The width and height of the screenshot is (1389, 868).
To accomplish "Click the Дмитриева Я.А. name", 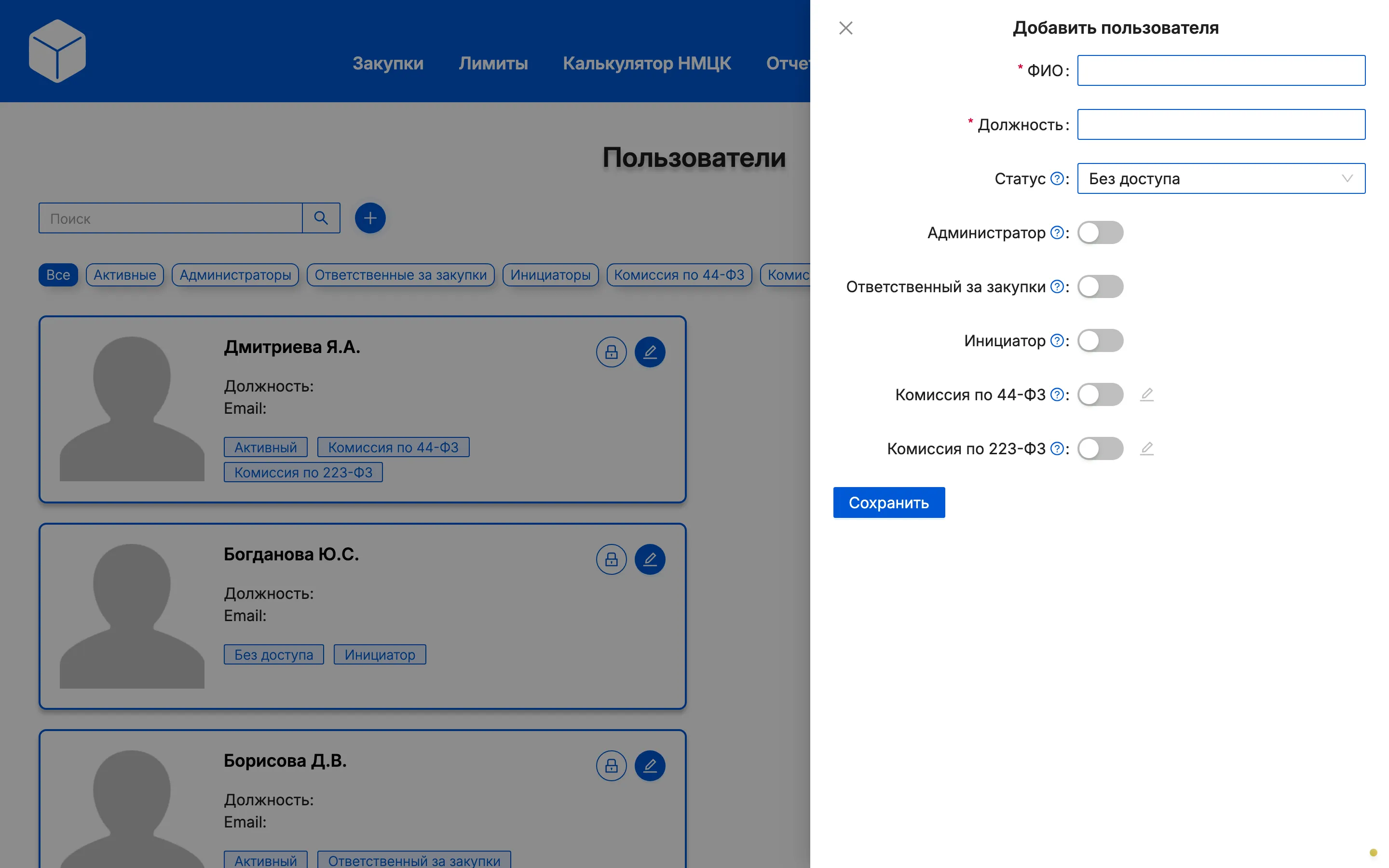I will [x=292, y=347].
